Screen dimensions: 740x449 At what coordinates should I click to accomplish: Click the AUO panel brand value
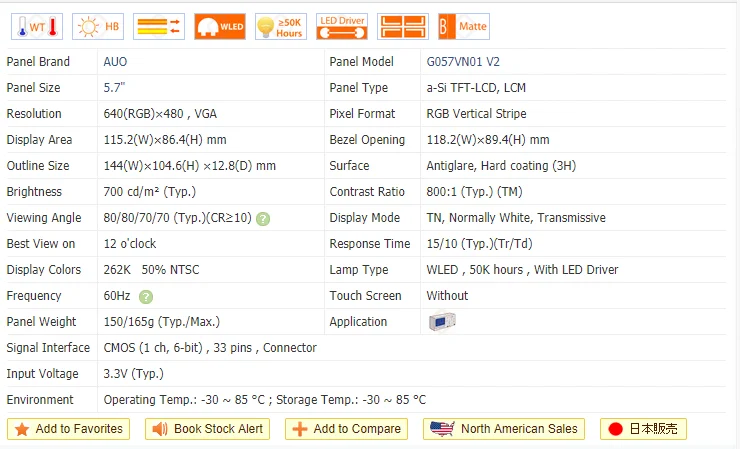point(115,62)
